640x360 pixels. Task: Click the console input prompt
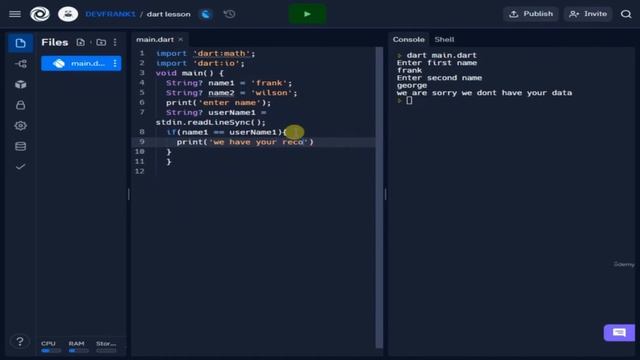tap(409, 100)
